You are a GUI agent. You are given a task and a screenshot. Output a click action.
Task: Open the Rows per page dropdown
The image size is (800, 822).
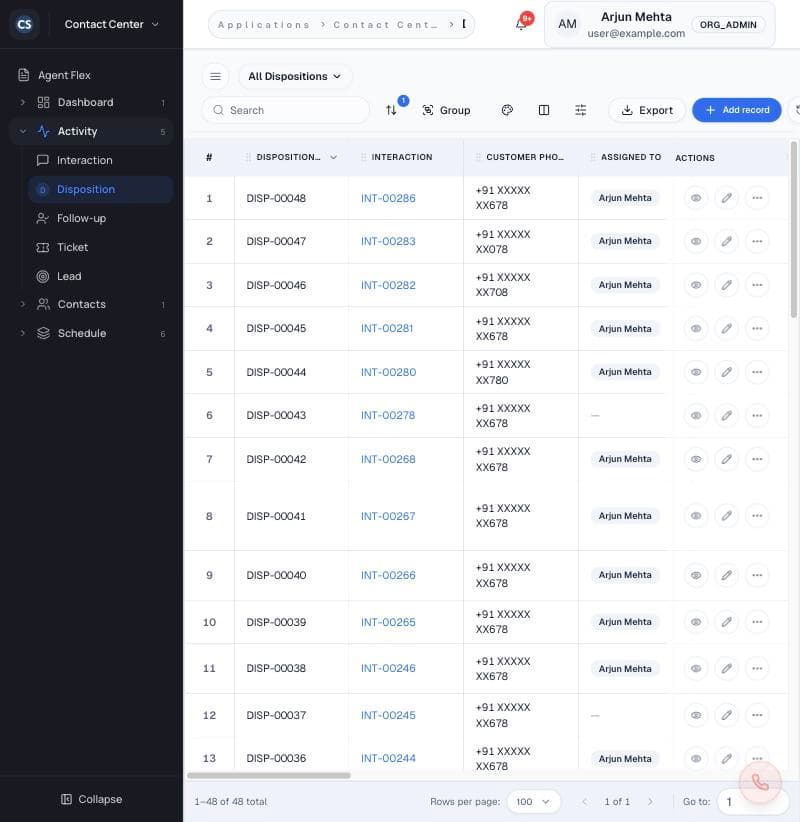coord(533,802)
